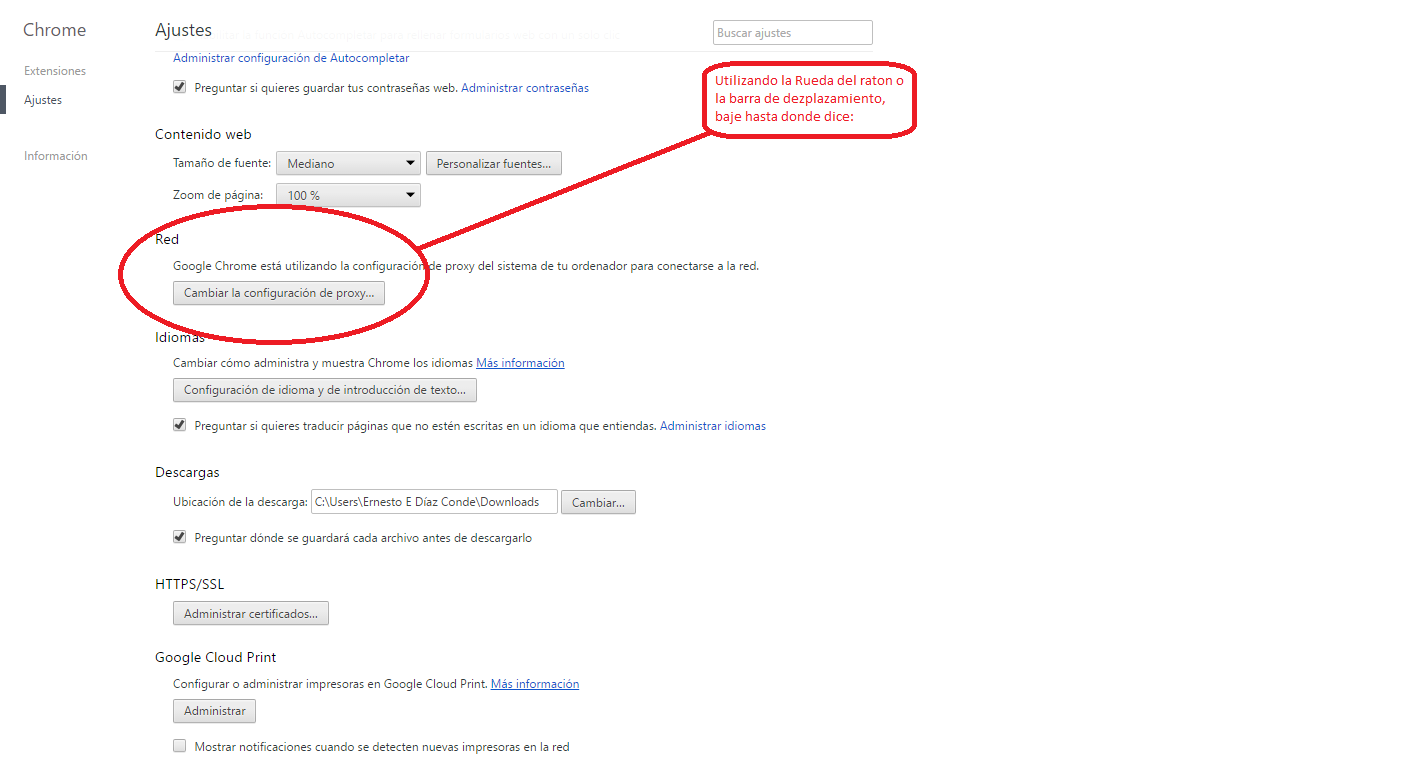The width and height of the screenshot is (1422, 766).
Task: Expand the Zoom de página dropdown
Action: click(348, 195)
